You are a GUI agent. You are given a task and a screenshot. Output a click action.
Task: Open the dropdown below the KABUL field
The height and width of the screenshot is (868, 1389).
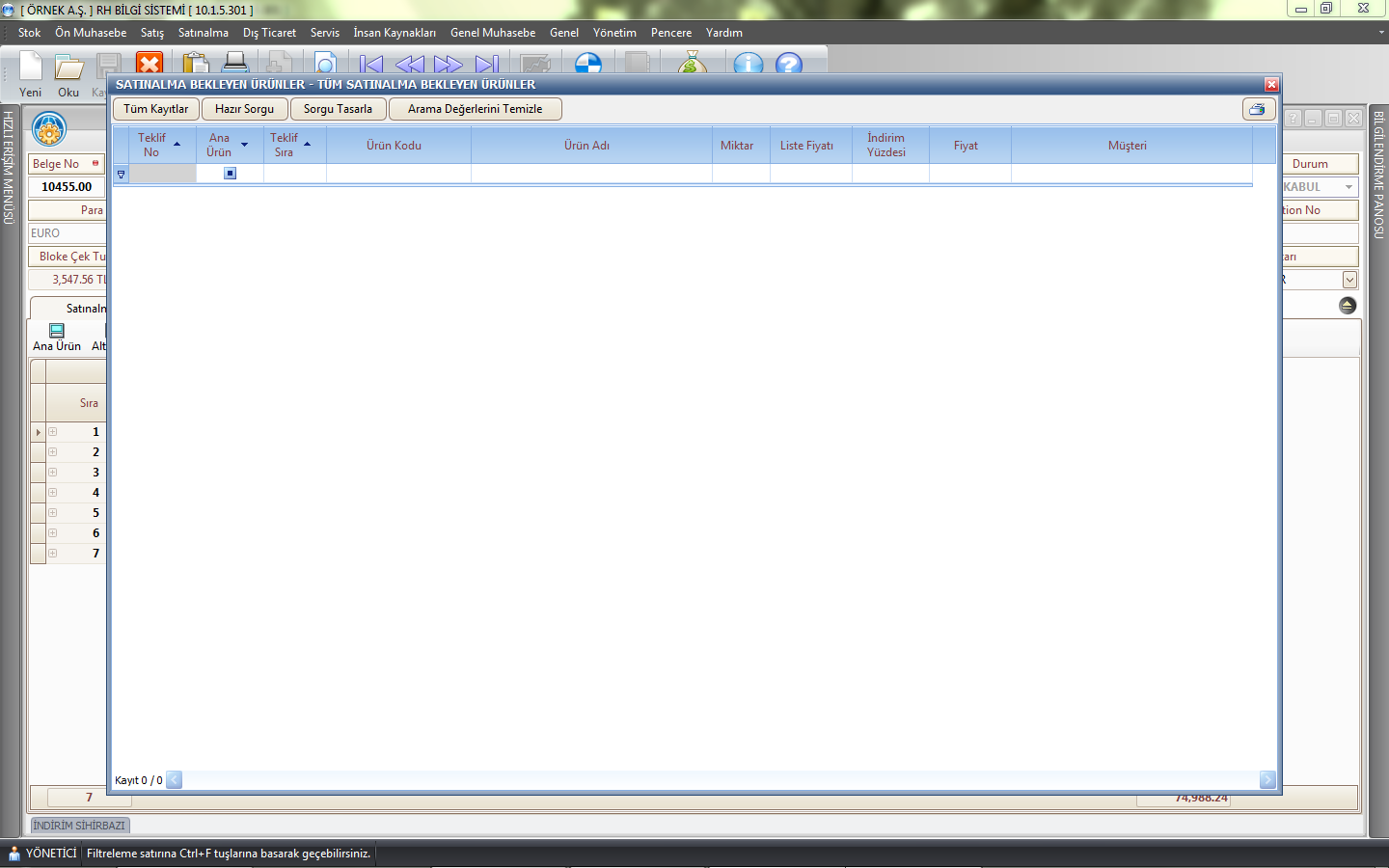coord(1349,280)
